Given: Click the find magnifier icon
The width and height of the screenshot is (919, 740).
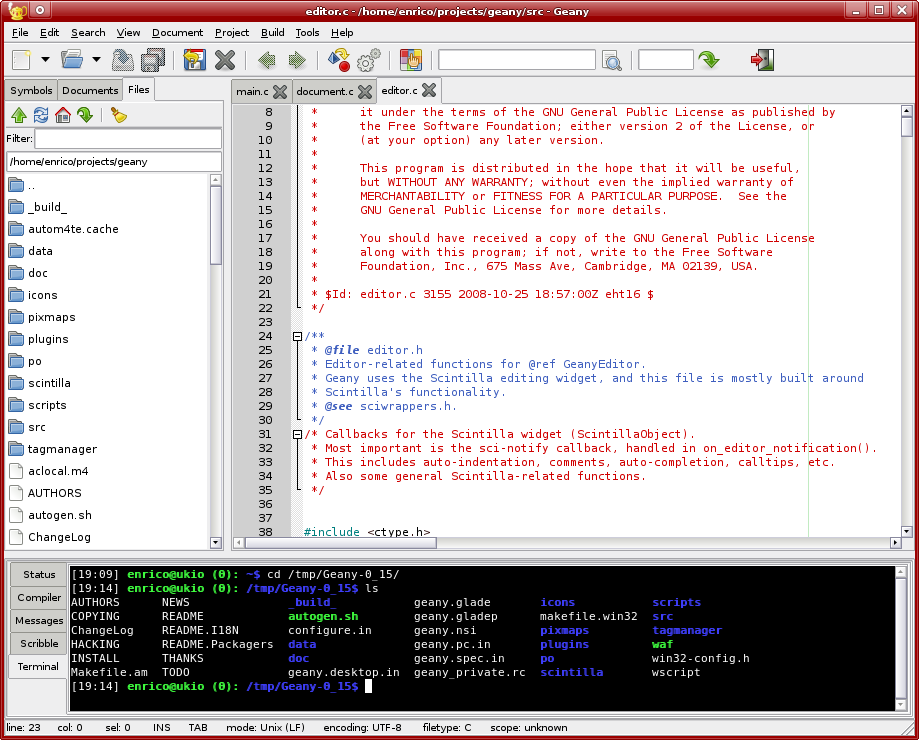Looking at the screenshot, I should point(612,60).
